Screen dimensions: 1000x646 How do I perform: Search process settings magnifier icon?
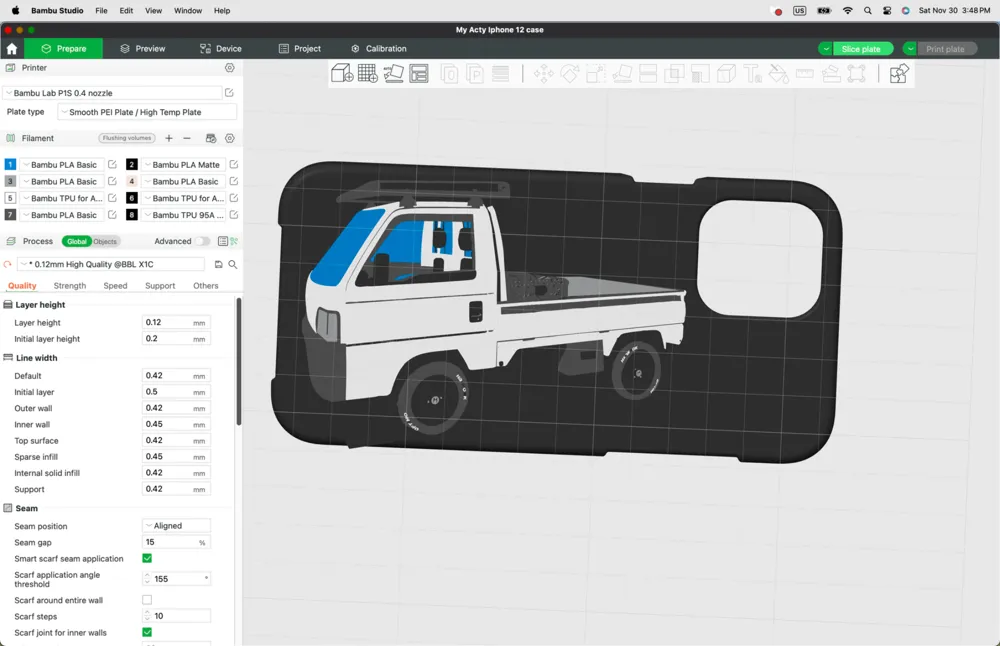pos(233,264)
